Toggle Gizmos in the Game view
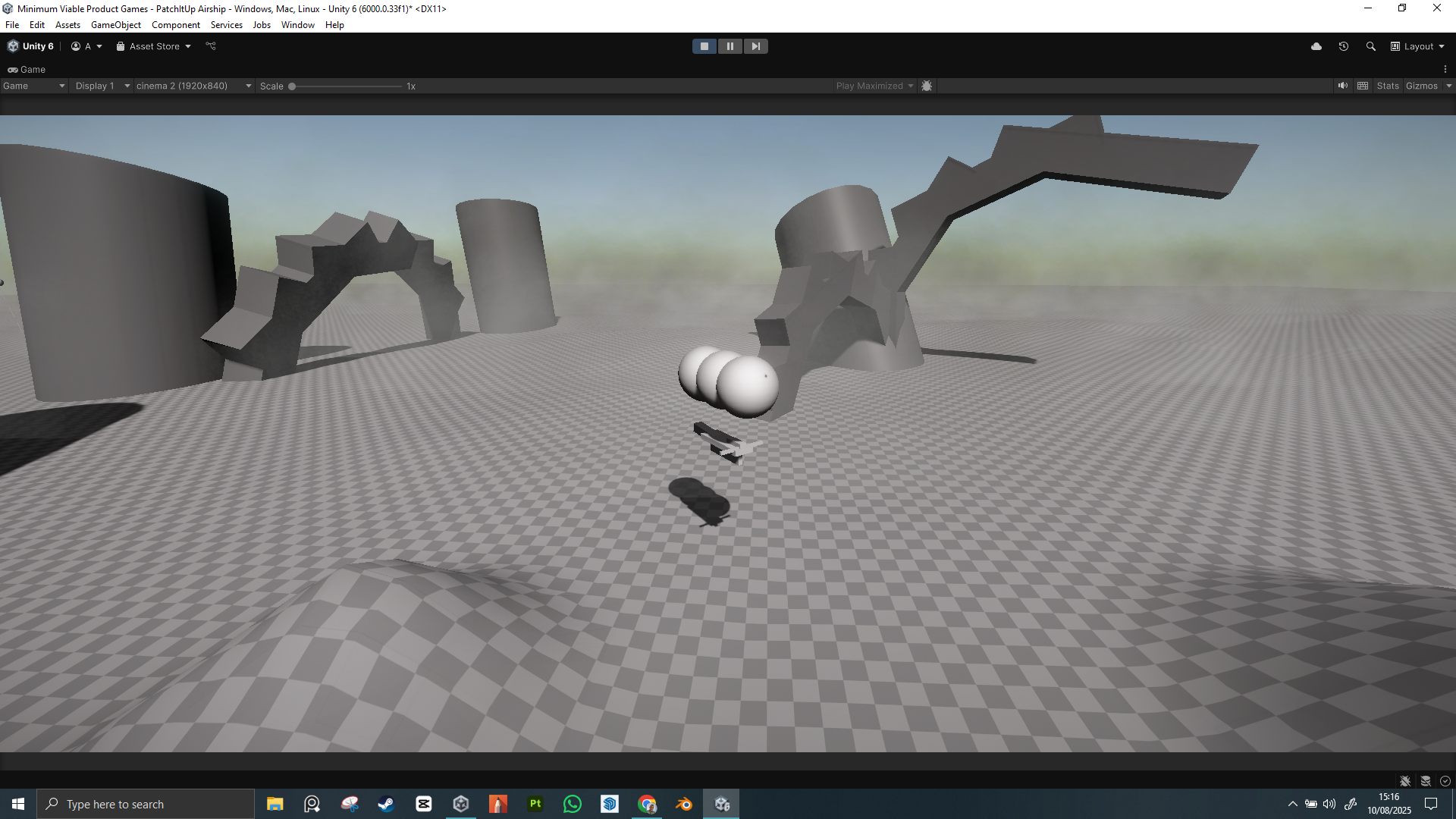This screenshot has height=819, width=1456. (1422, 86)
